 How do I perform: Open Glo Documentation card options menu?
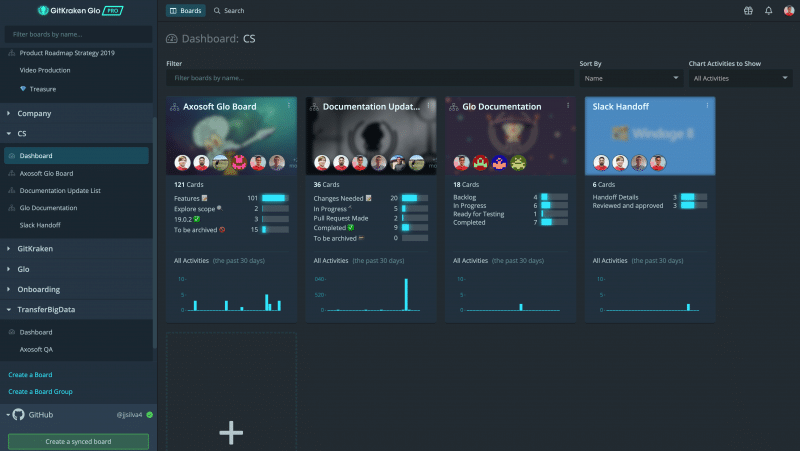tap(568, 106)
